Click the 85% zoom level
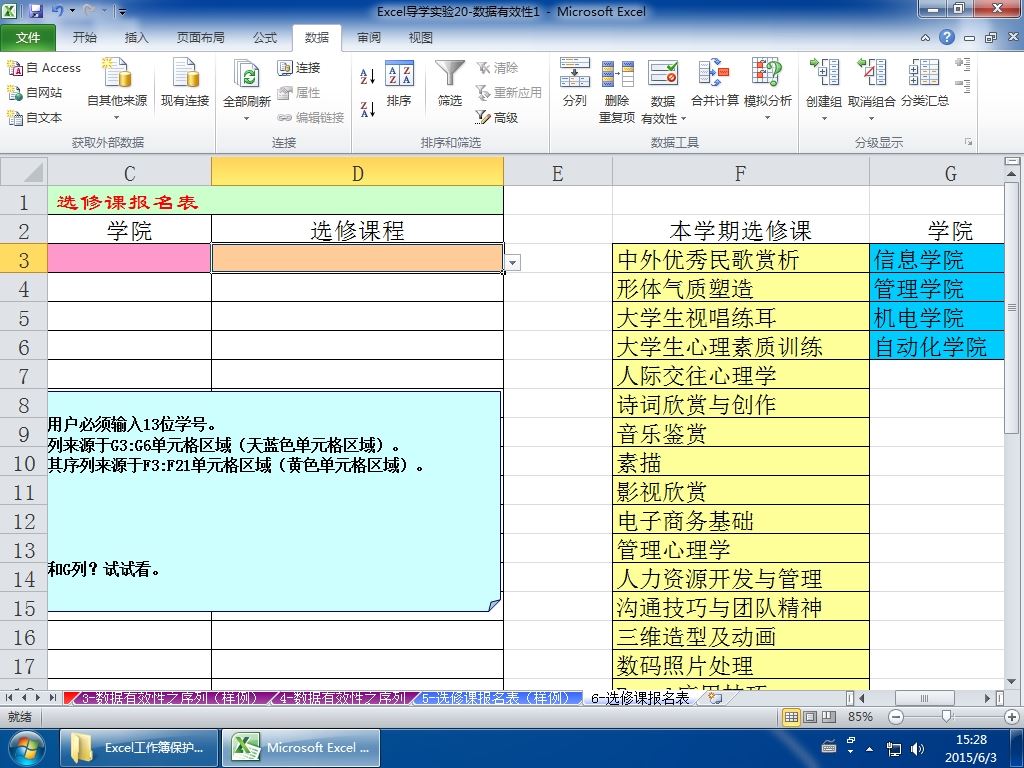 859,717
